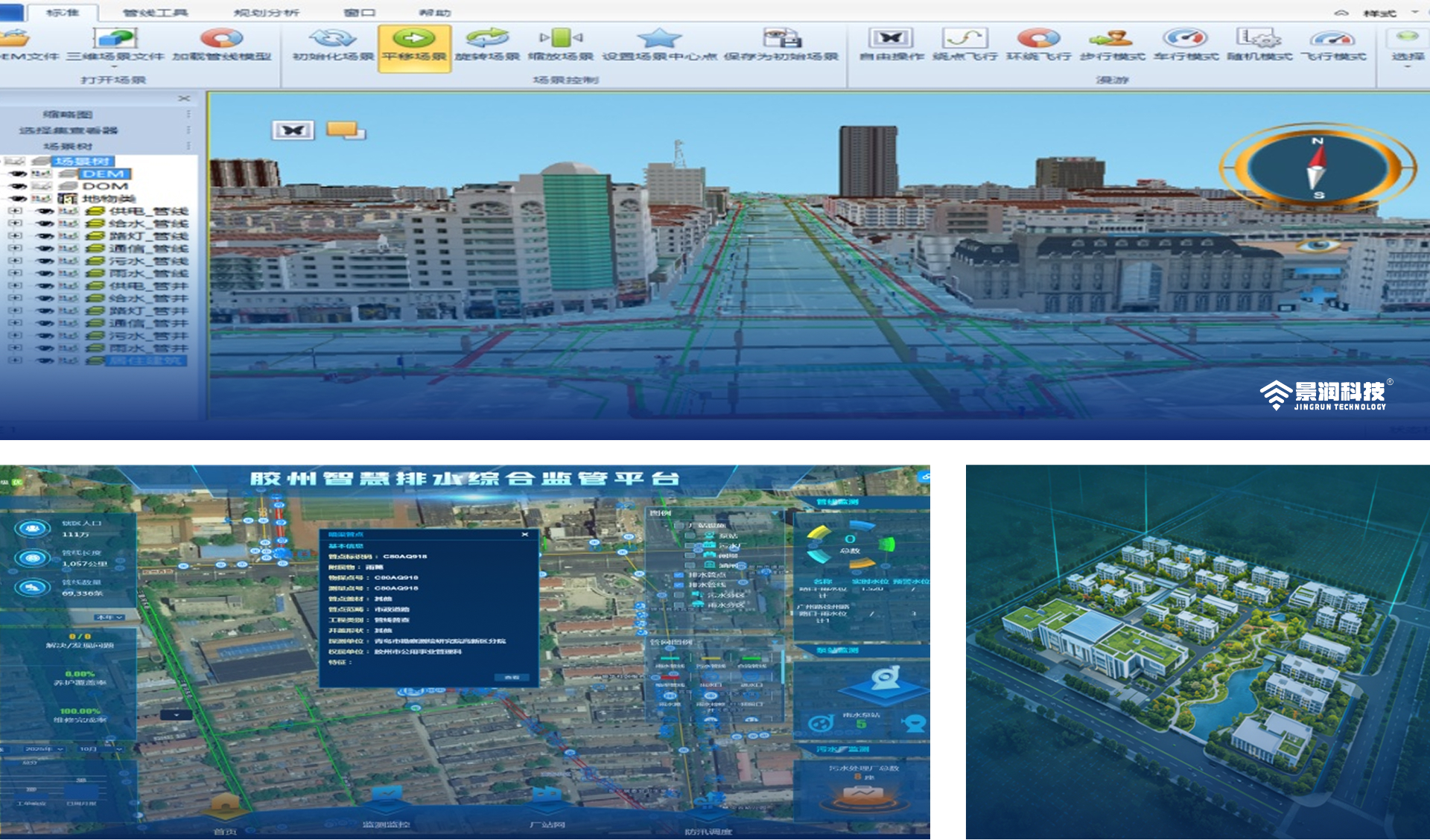
Task: Click the yellow window icon in viewport
Action: [x=346, y=130]
